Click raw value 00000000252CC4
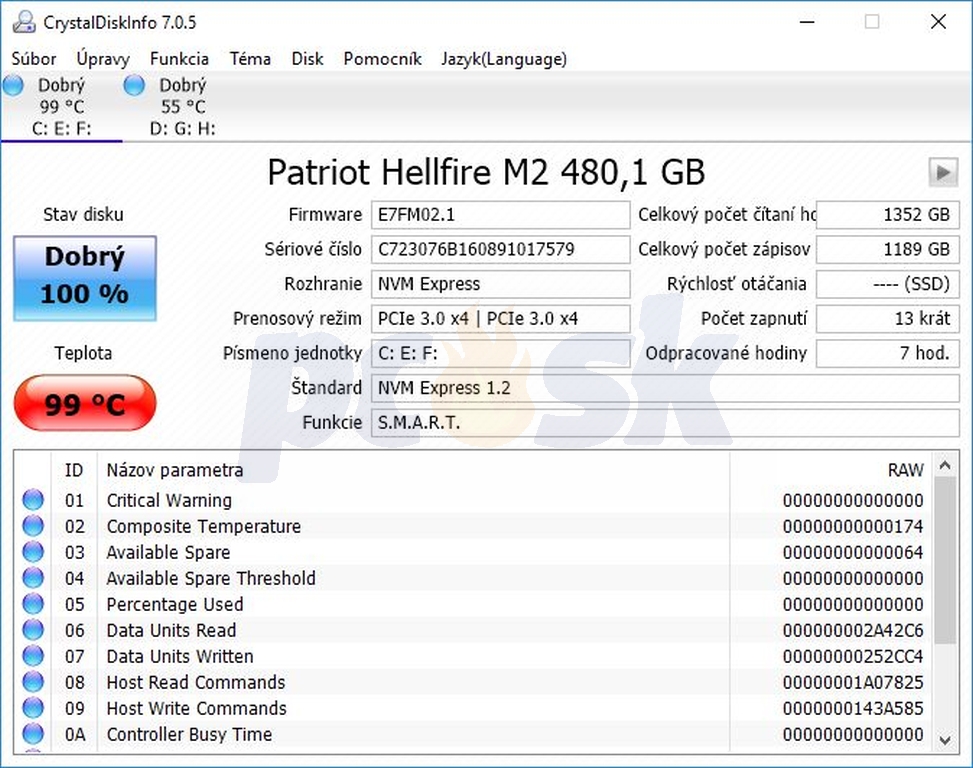 [x=853, y=656]
